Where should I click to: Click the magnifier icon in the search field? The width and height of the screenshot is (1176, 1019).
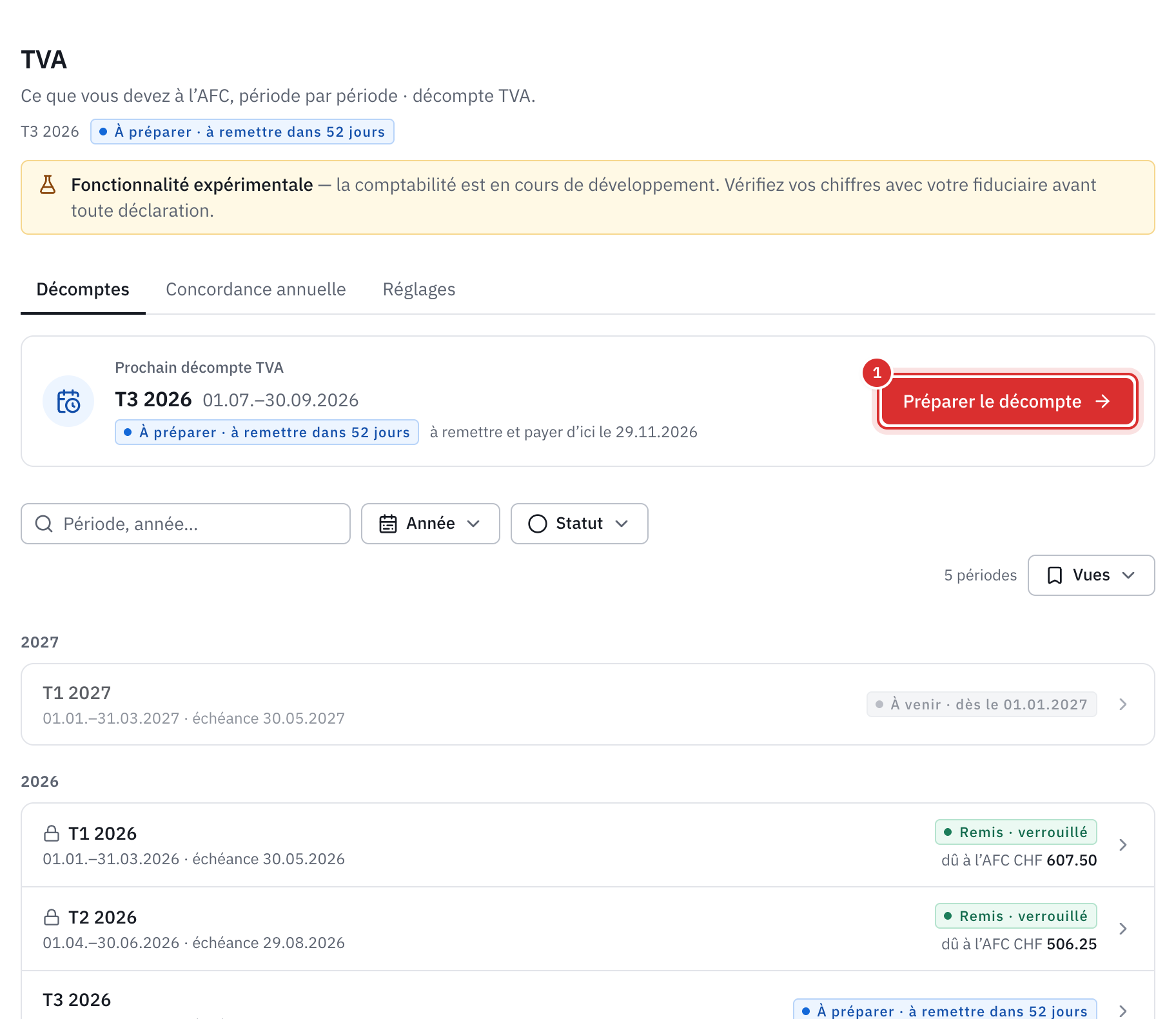(44, 524)
